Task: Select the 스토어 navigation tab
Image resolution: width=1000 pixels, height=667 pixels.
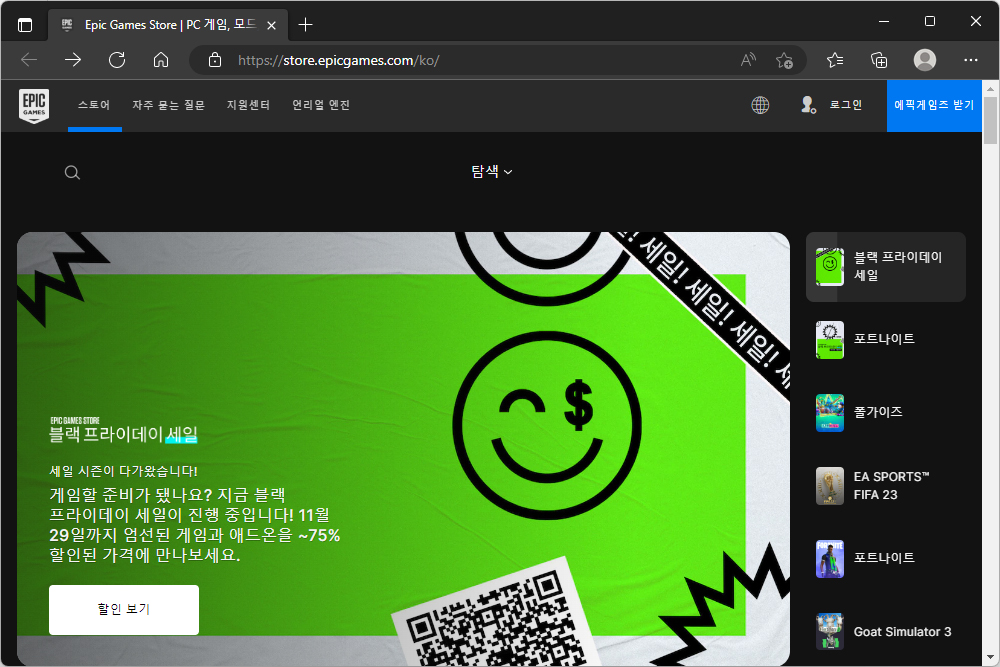Action: (94, 105)
